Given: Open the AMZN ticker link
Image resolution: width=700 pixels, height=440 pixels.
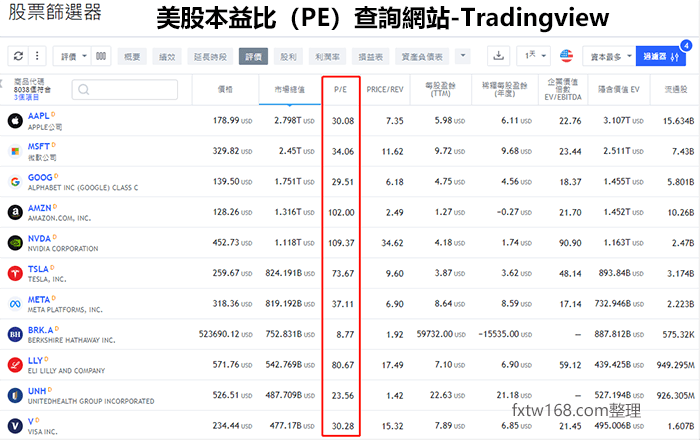Looking at the screenshot, I should pos(40,208).
